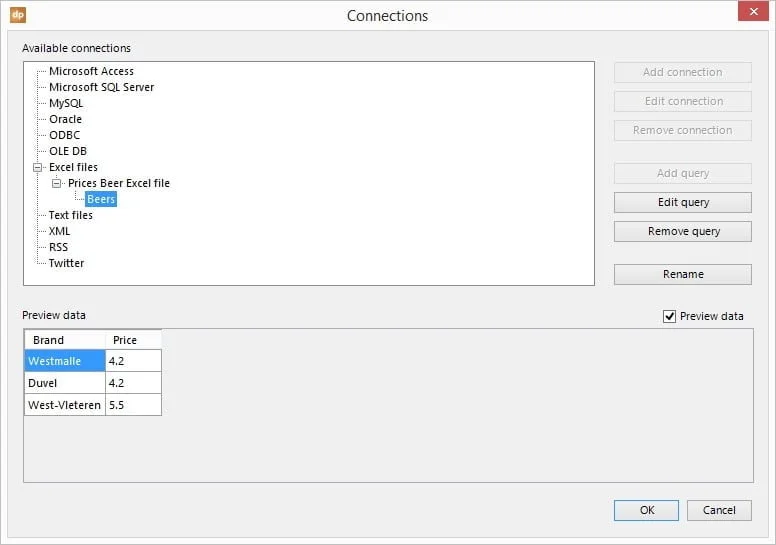Screen dimensions: 776x545
Task: Select the 5.5 price cell
Action: point(134,405)
